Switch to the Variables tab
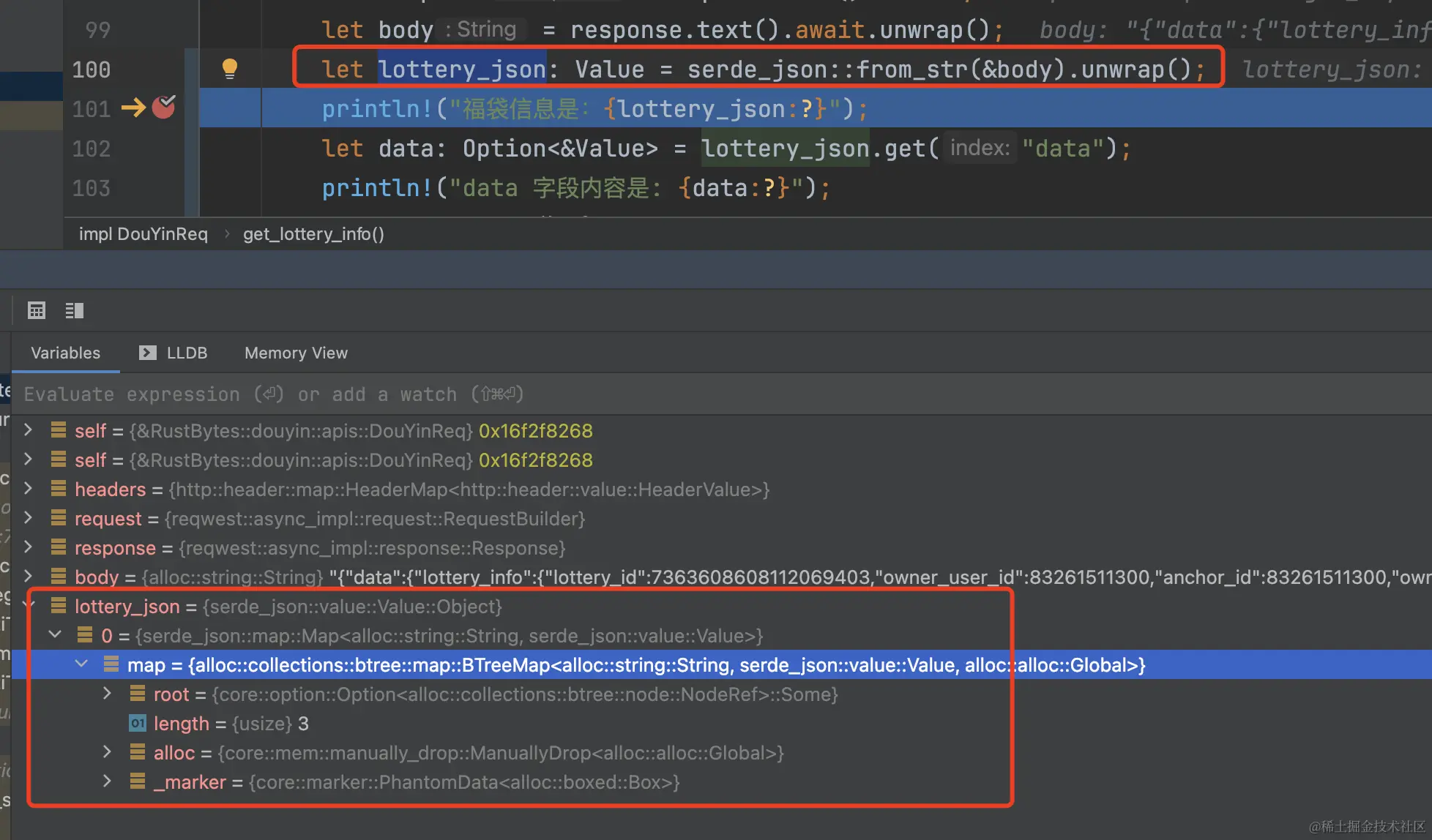Image resolution: width=1432 pixels, height=840 pixels. 65,353
